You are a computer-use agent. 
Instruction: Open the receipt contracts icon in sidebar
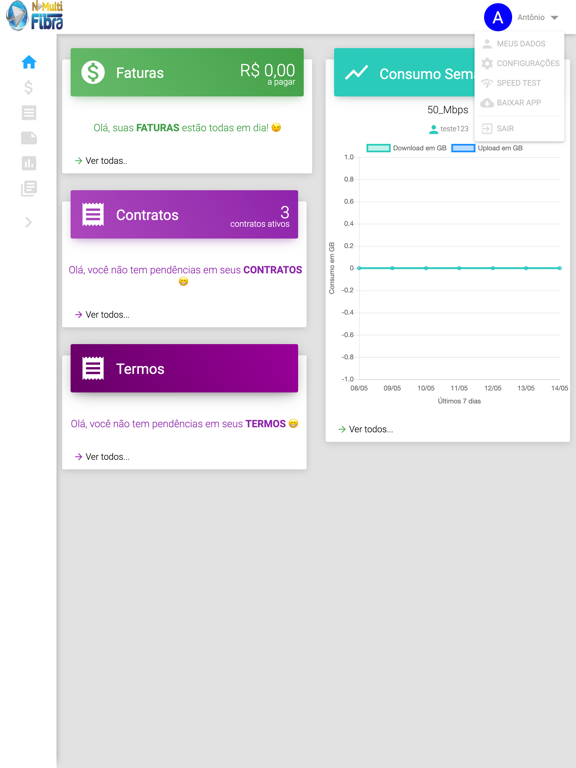(x=29, y=113)
